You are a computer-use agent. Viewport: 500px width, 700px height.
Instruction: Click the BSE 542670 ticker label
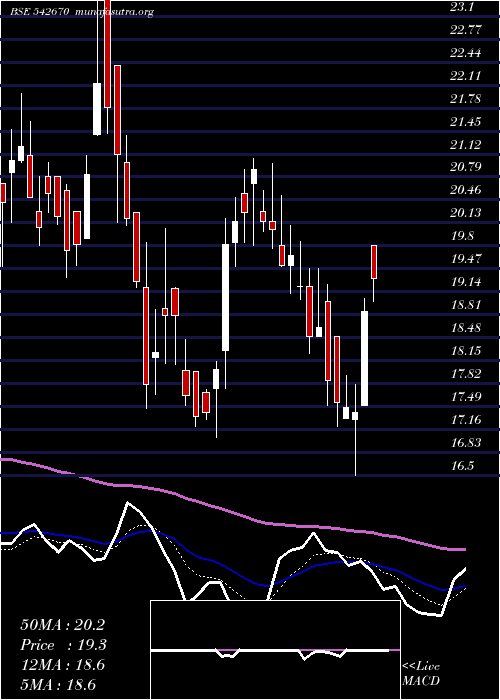coord(39,12)
